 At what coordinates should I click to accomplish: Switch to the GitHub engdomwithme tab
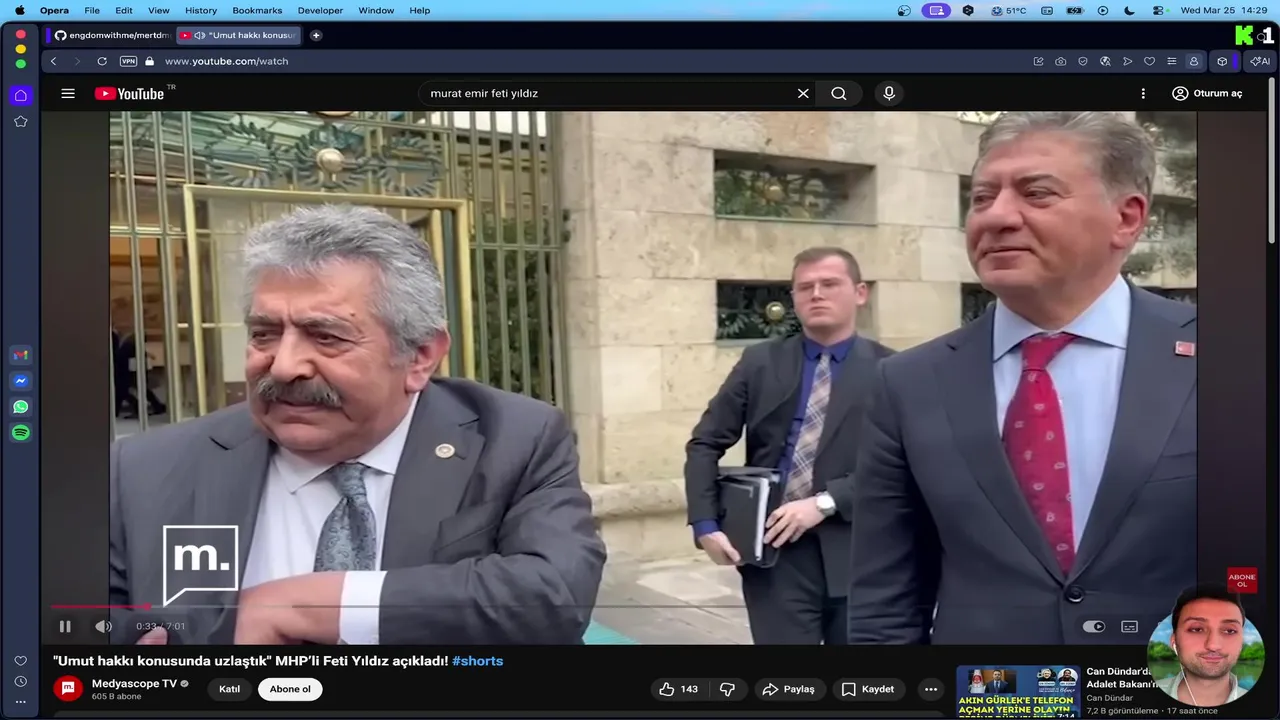tap(112, 35)
